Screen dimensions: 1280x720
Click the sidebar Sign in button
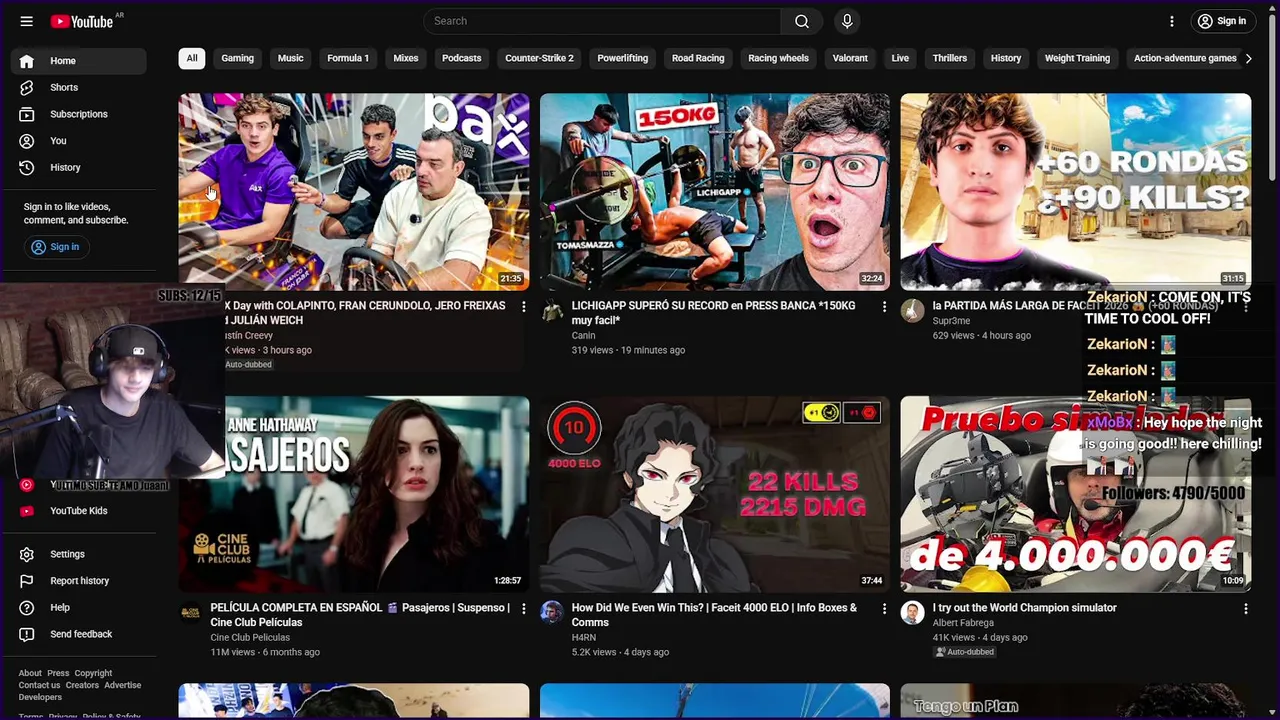(x=56, y=247)
